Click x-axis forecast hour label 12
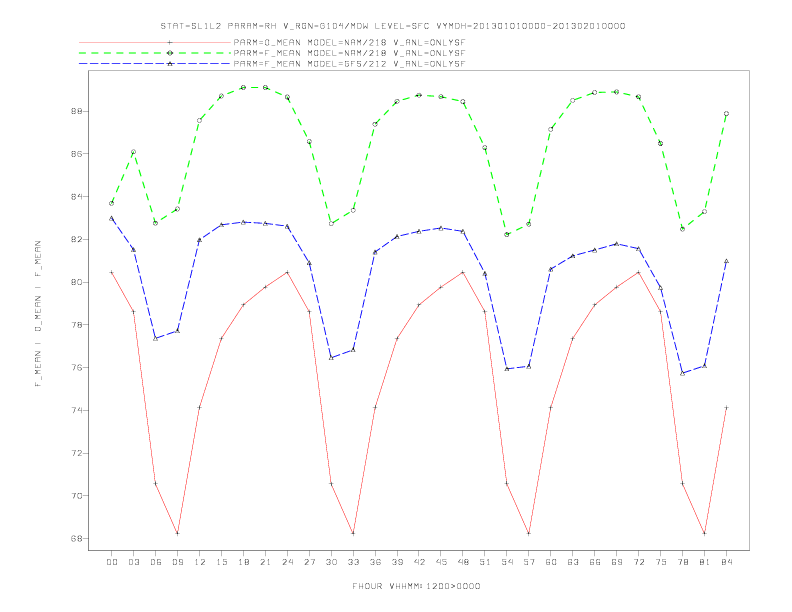The width and height of the screenshot is (792, 612). pos(200,562)
